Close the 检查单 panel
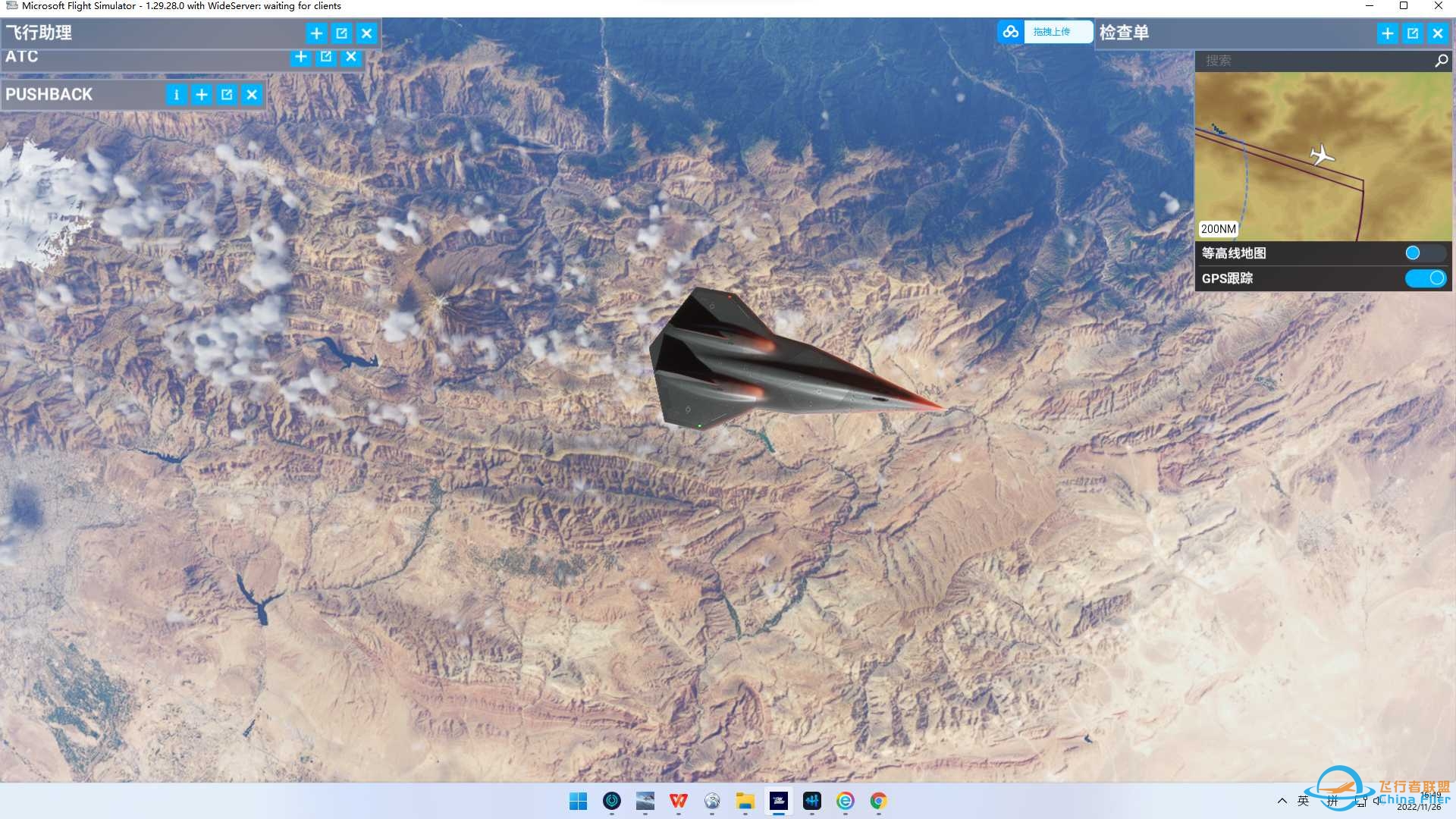This screenshot has width=1456, height=819. coord(1437,33)
